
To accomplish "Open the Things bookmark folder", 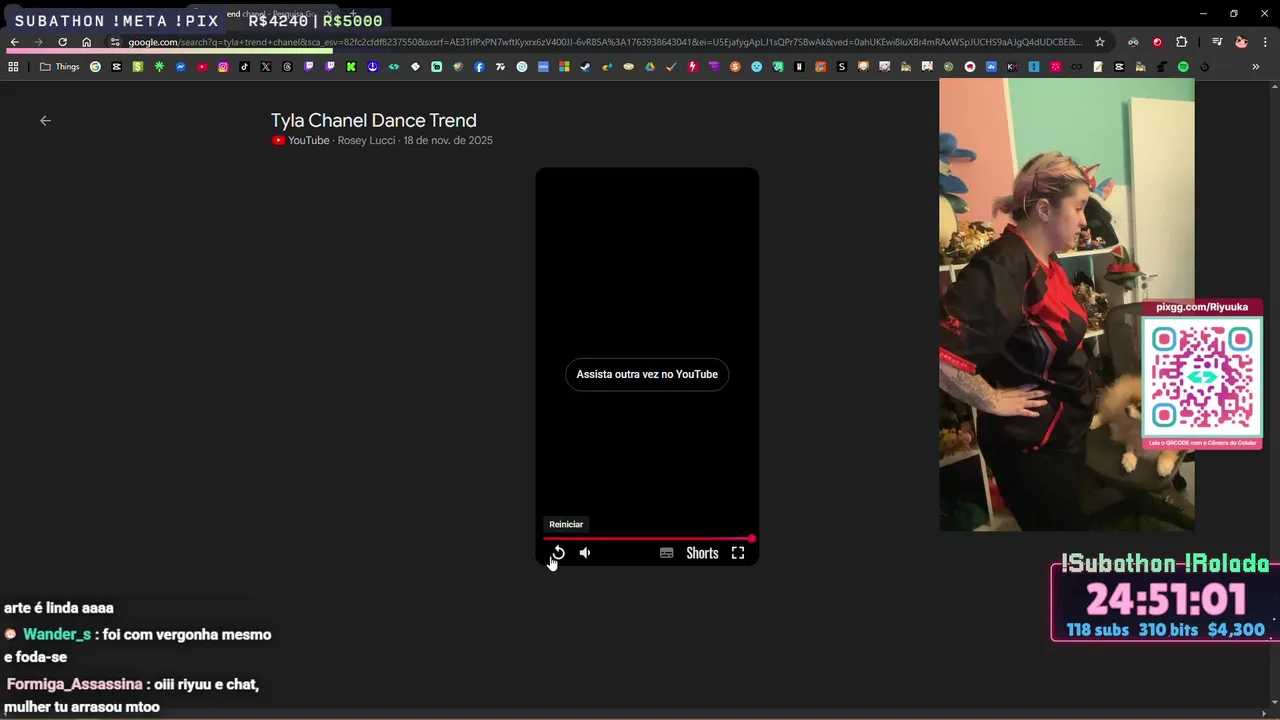I will [59, 67].
